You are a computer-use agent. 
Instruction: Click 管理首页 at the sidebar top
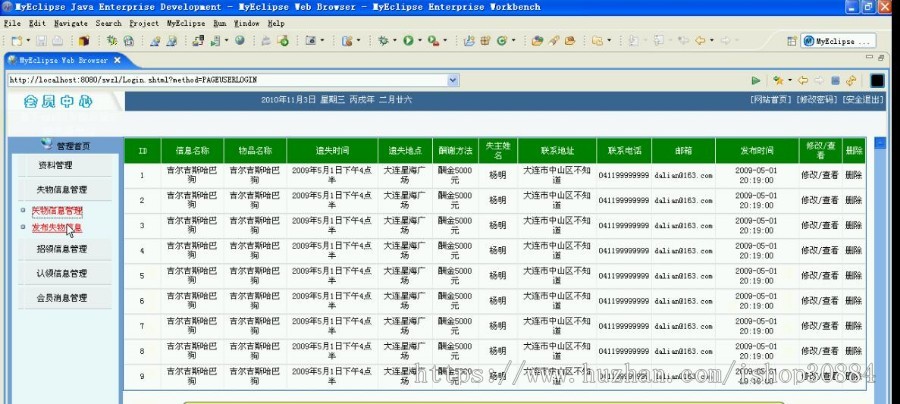point(73,146)
